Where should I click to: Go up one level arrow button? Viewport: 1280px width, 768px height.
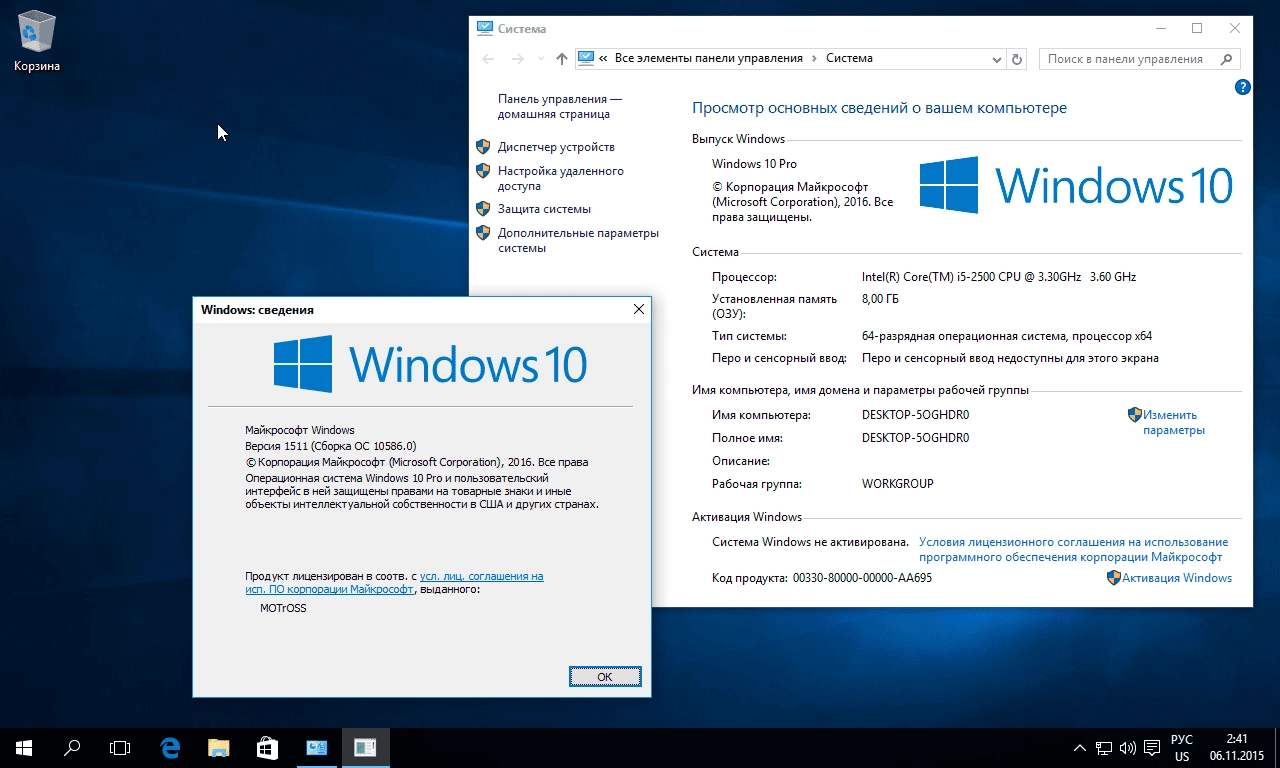click(x=561, y=59)
